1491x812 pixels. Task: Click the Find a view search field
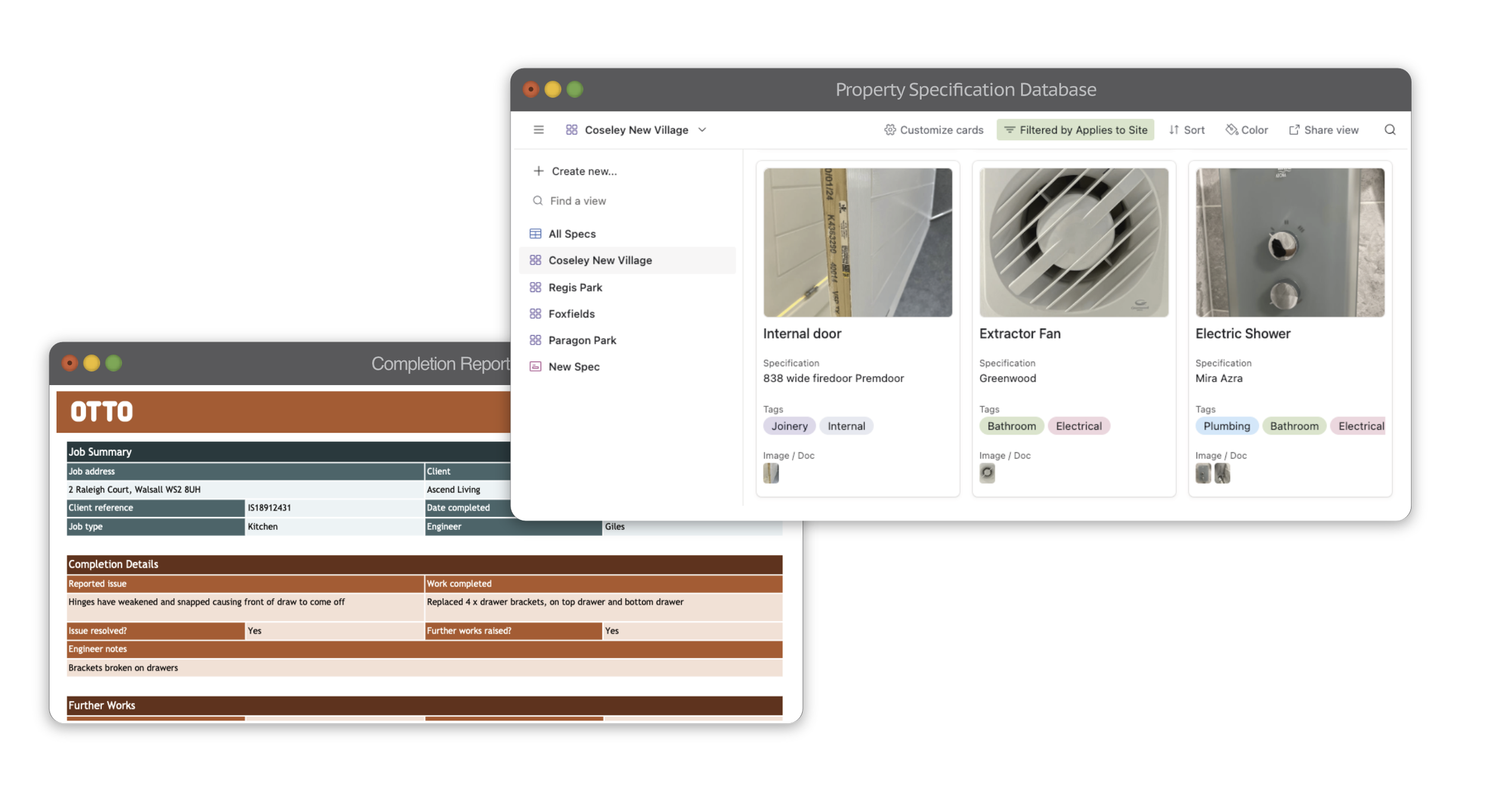pyautogui.click(x=578, y=201)
